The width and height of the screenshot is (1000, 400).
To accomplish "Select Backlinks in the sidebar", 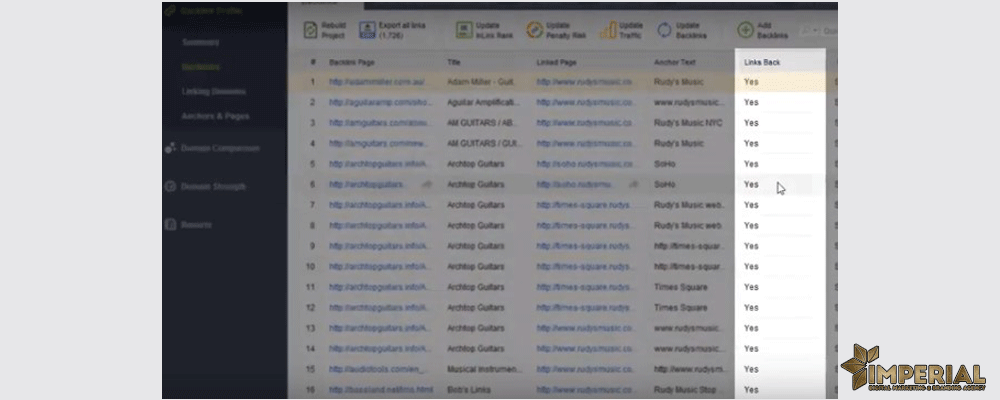I will pos(200,67).
